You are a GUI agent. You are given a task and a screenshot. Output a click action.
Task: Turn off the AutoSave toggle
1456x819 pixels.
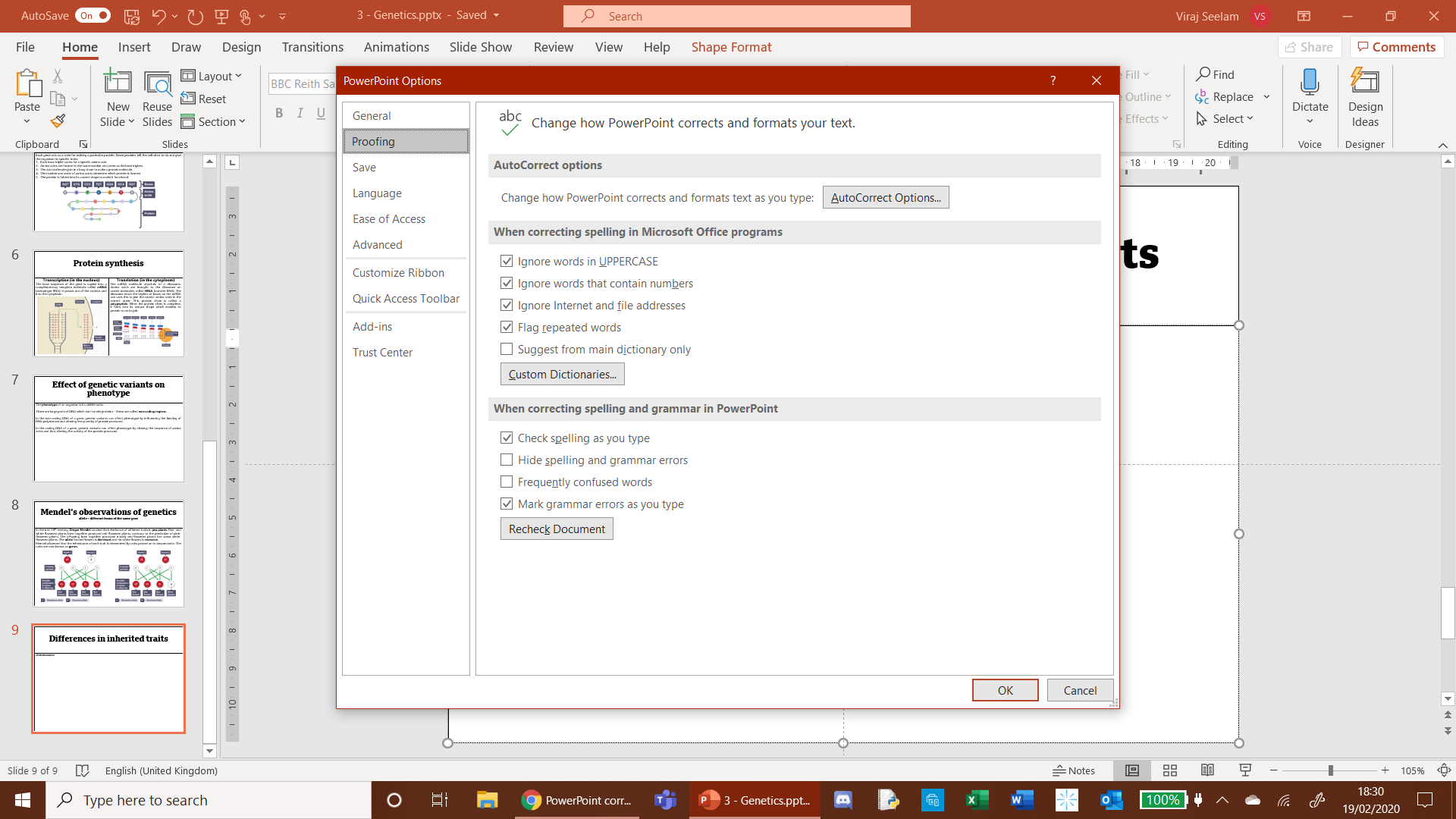(93, 15)
